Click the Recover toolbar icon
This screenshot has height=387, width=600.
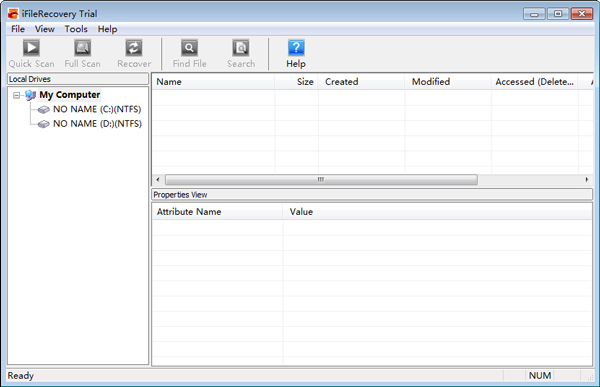point(134,48)
